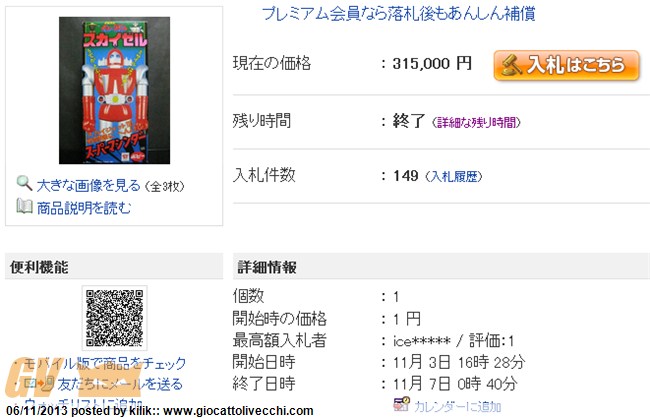650x418 pixels.
Task: Click the magnifying glass icon beside 大きな画像を見る
Action: coord(24,183)
